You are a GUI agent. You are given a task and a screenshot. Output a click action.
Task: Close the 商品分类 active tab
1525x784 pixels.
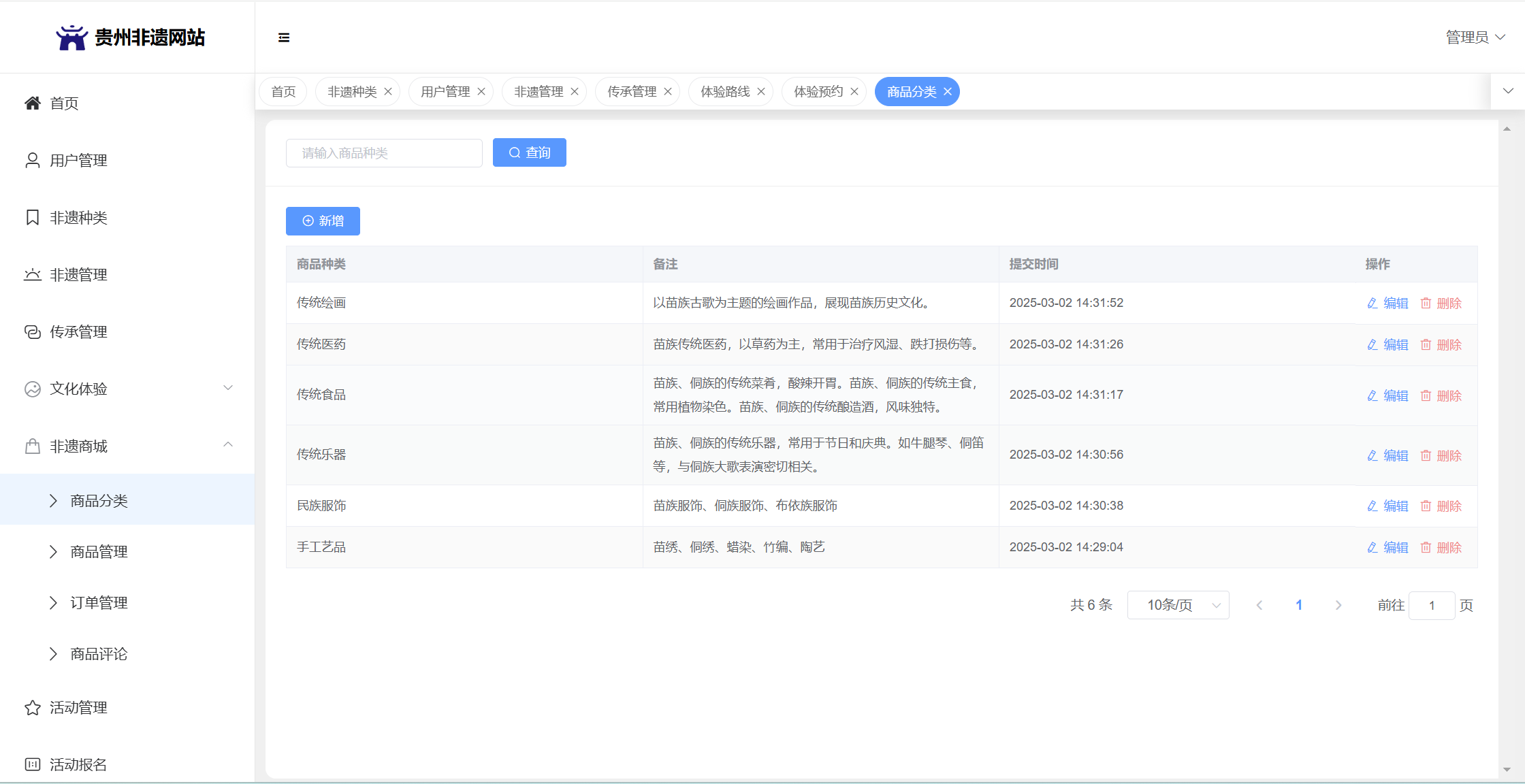click(948, 92)
